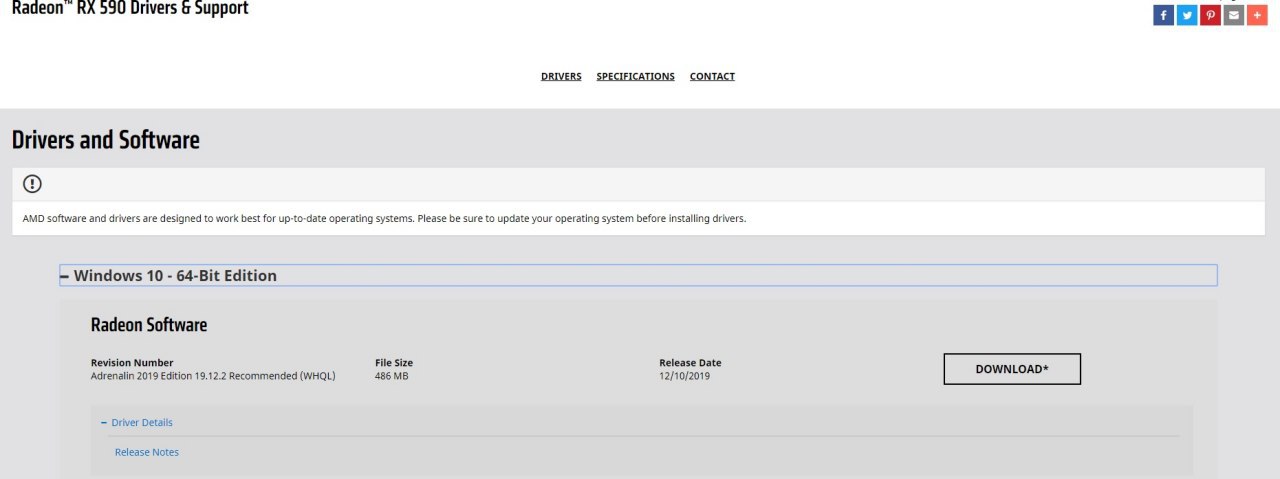1280x479 pixels.
Task: Click the DOWNLOAD* button
Action: [x=1012, y=369]
